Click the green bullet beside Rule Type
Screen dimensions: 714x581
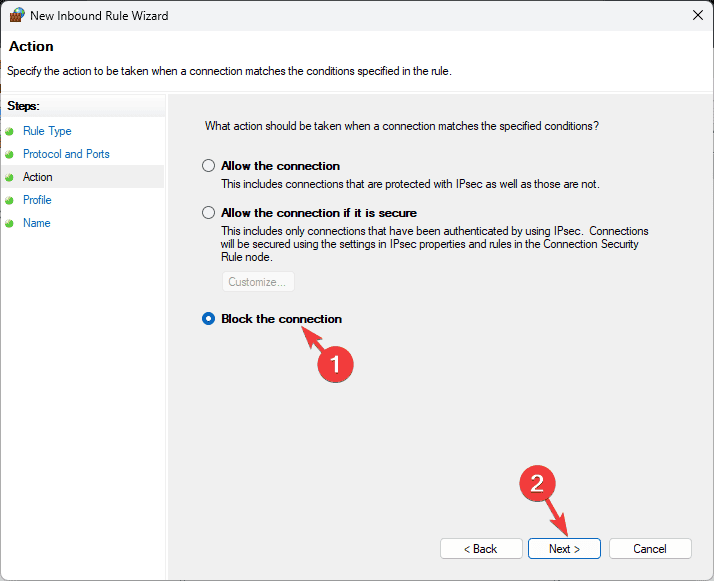click(x=10, y=132)
